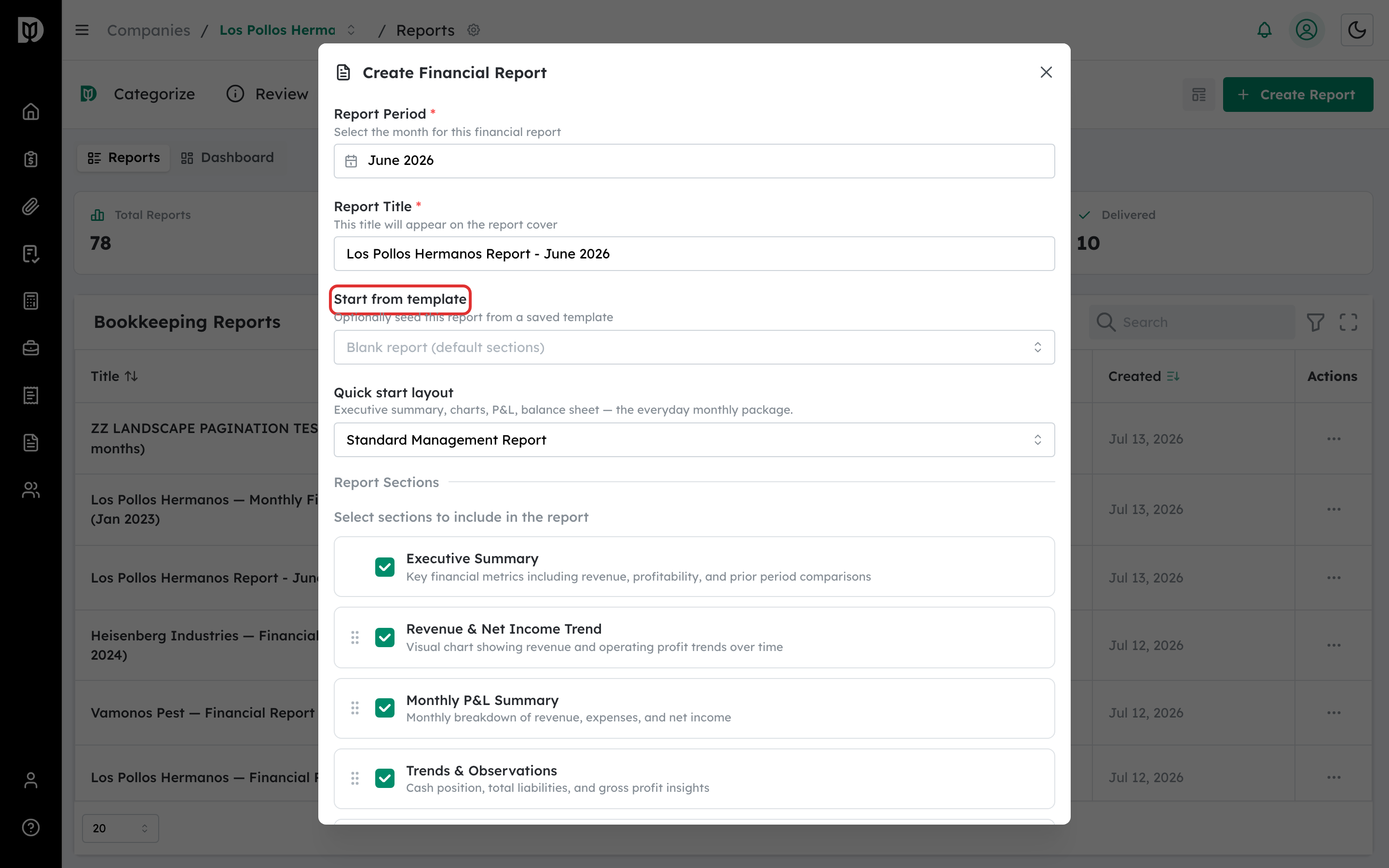
Task: Open the users team sidebar icon
Action: pos(30,490)
